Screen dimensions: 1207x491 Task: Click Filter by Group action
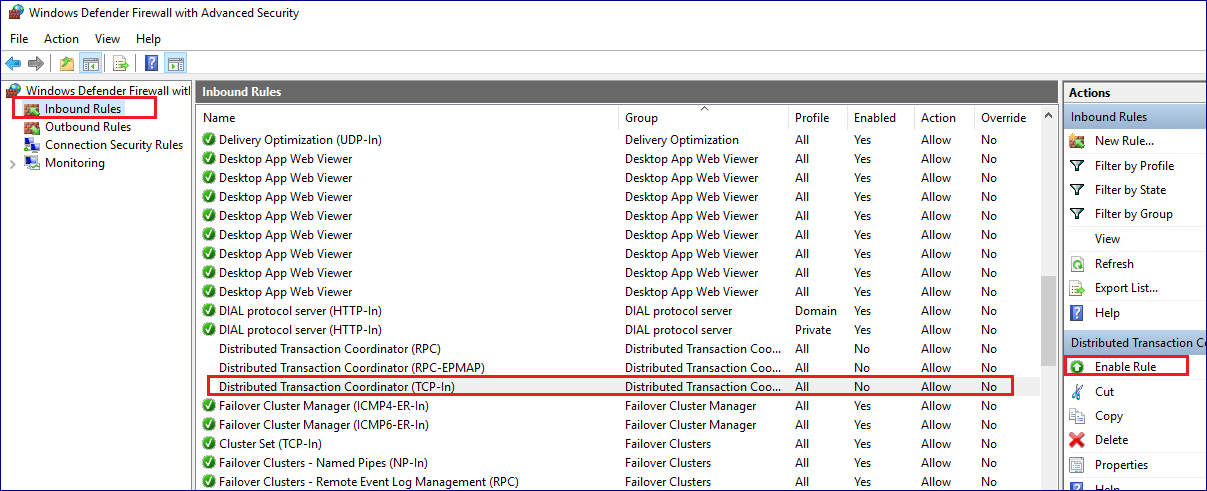(x=1133, y=214)
